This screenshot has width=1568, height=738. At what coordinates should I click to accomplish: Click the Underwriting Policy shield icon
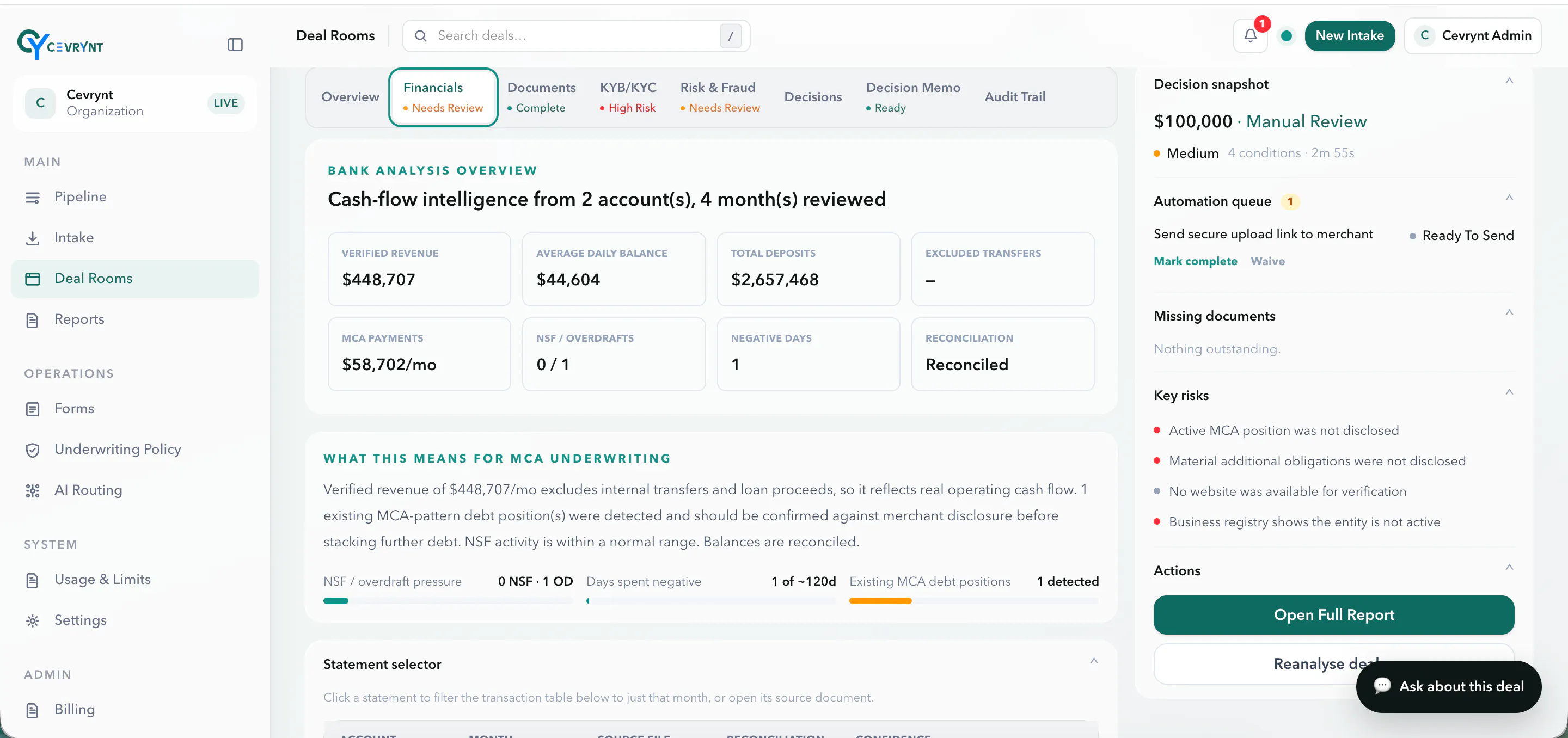[x=33, y=450]
